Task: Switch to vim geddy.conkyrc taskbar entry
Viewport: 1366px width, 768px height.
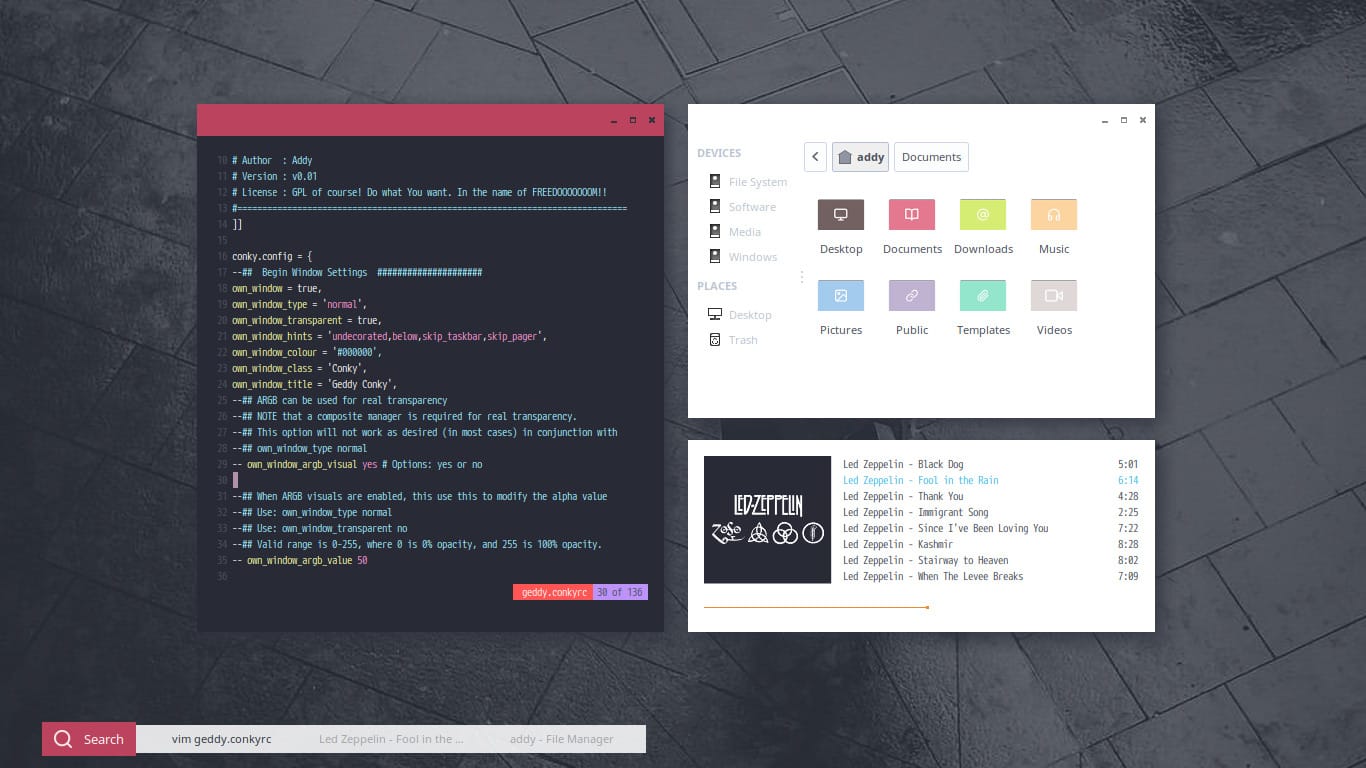Action: (221, 739)
